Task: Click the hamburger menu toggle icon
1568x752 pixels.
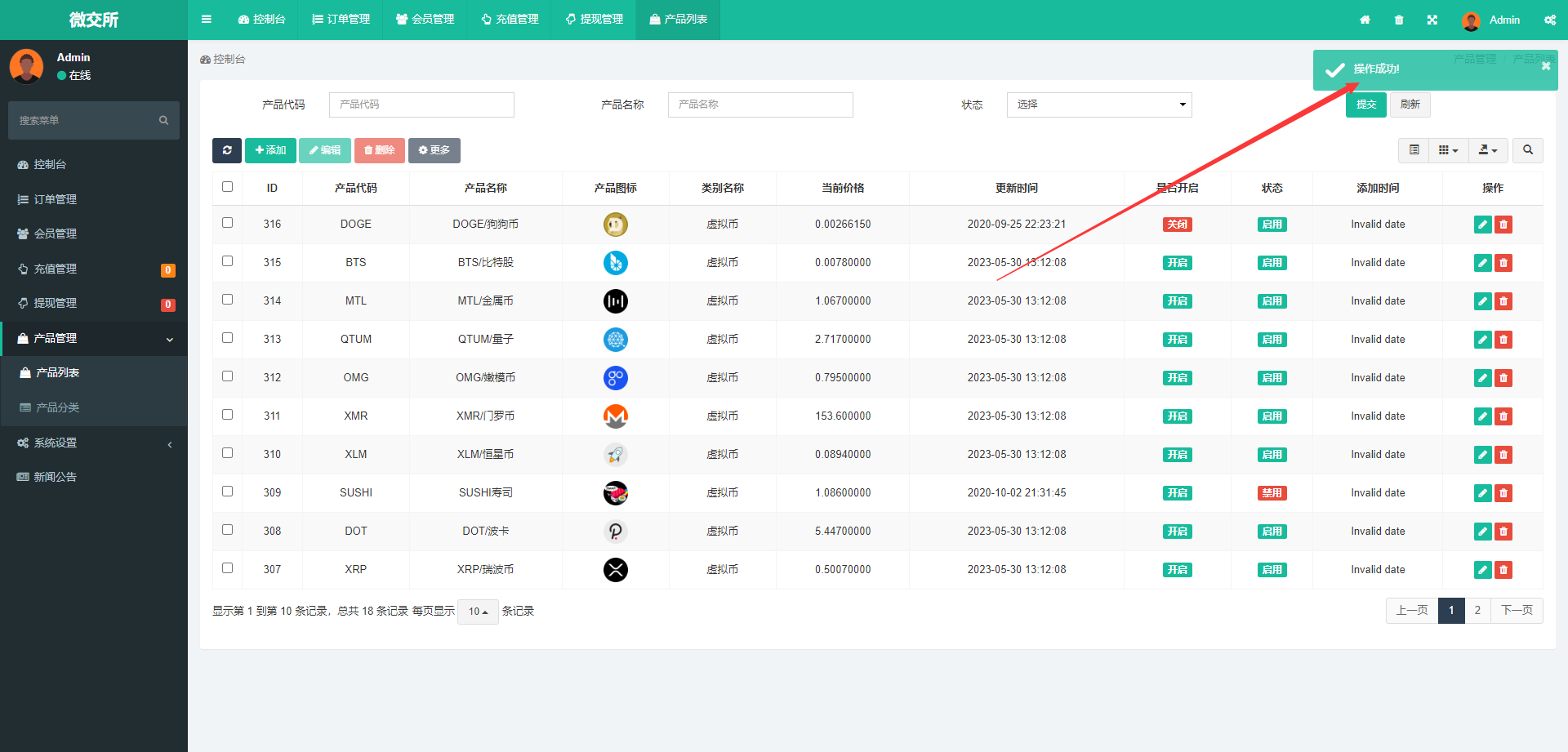Action: point(207,20)
